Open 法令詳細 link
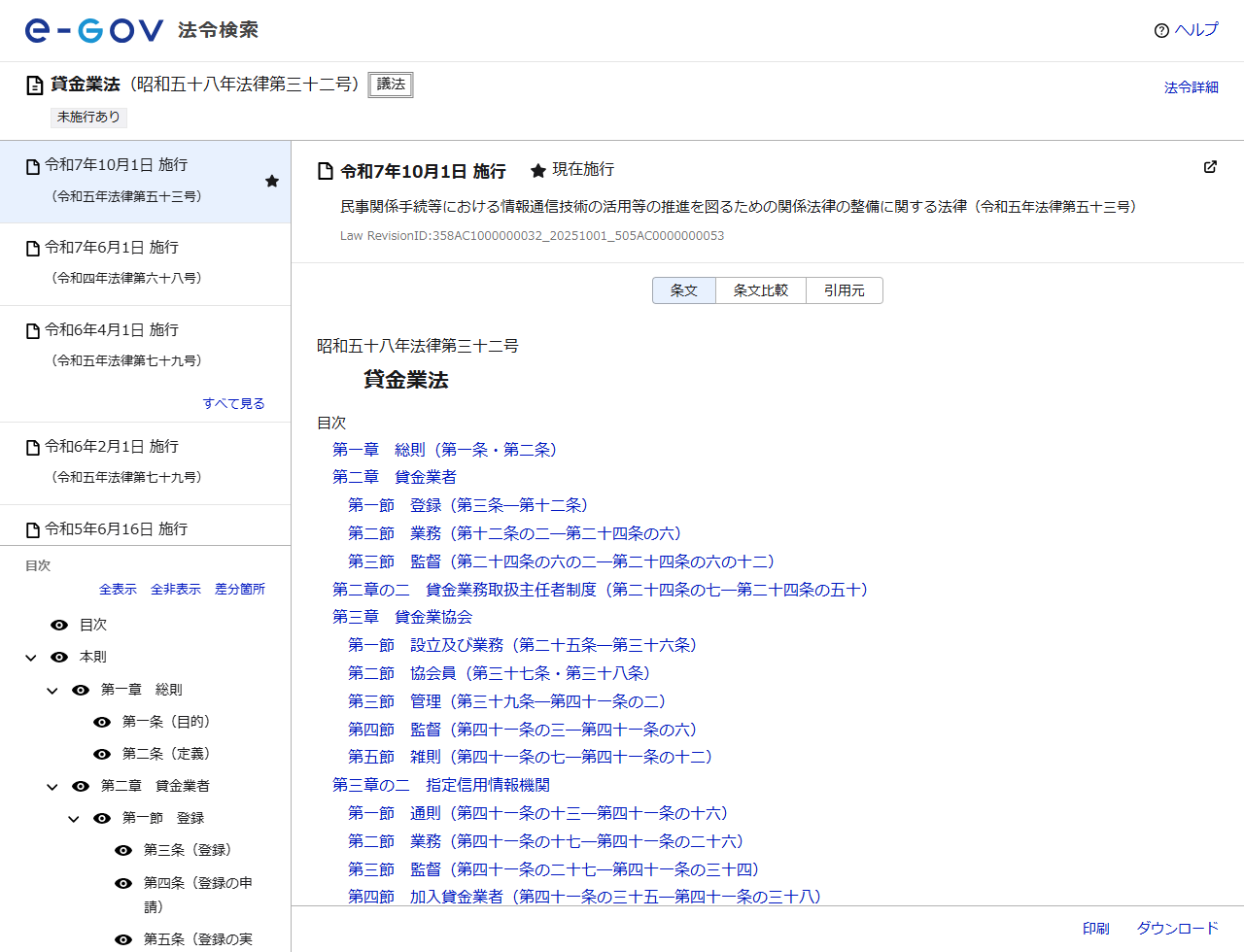1244x952 pixels. click(x=1192, y=87)
